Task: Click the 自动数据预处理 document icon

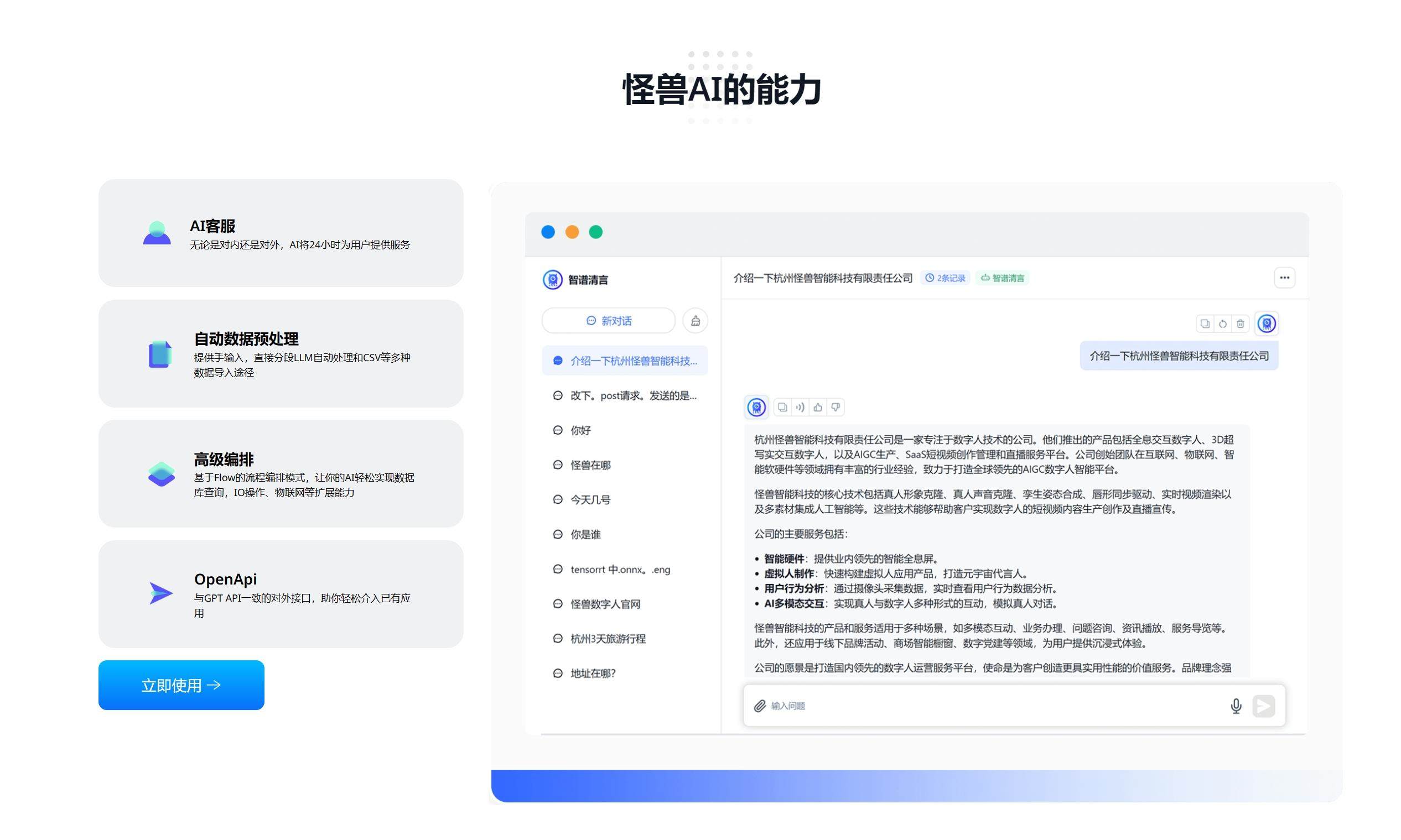Action: [160, 354]
